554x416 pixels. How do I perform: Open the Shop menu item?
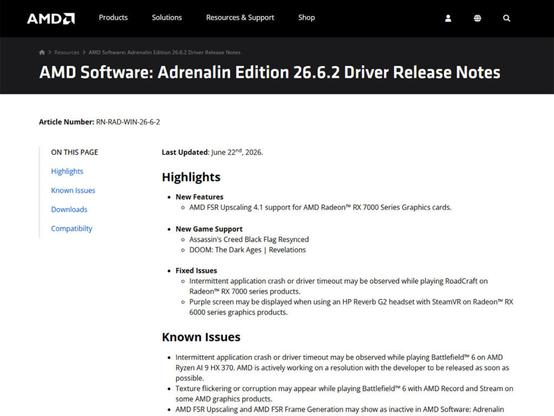[306, 17]
